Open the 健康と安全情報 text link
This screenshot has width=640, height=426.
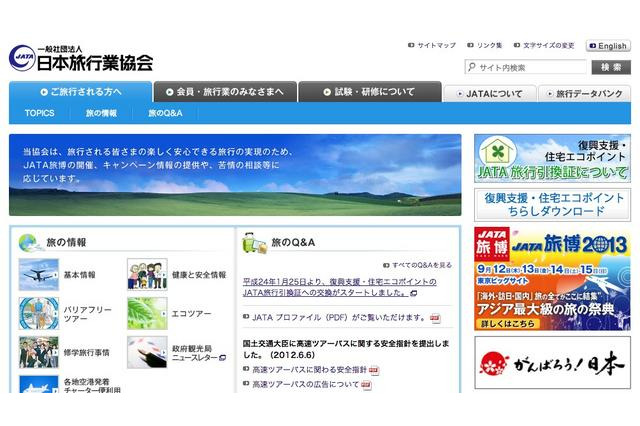[199, 275]
